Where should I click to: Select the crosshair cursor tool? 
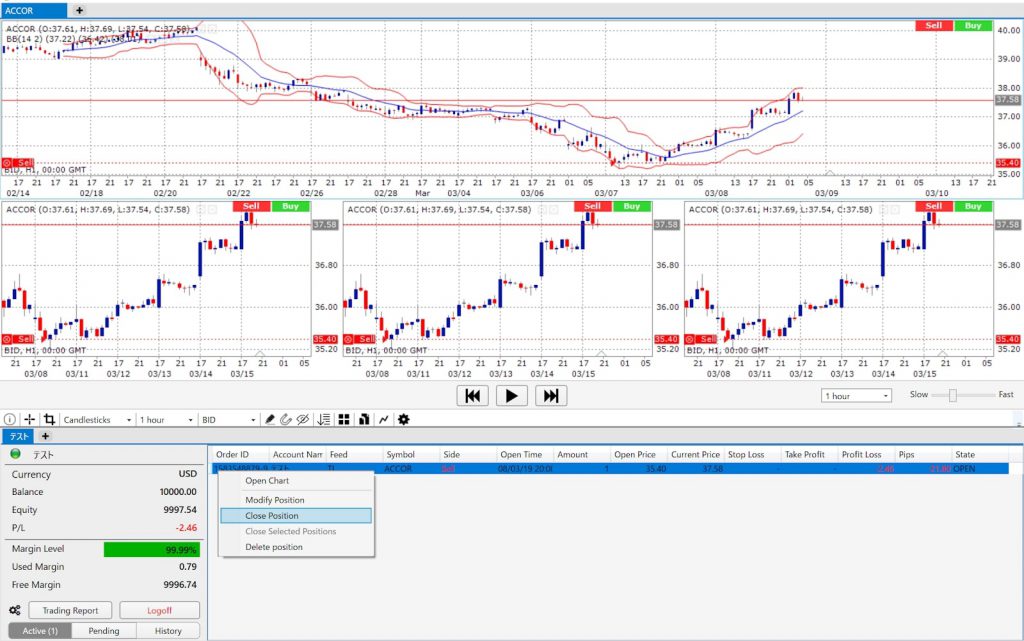coord(29,420)
